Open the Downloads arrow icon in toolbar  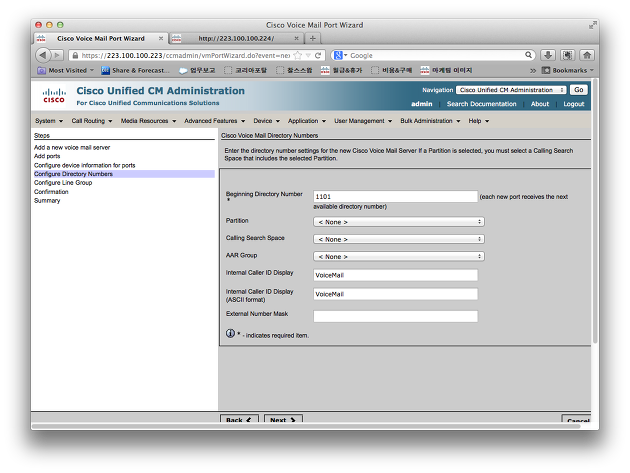(x=548, y=55)
